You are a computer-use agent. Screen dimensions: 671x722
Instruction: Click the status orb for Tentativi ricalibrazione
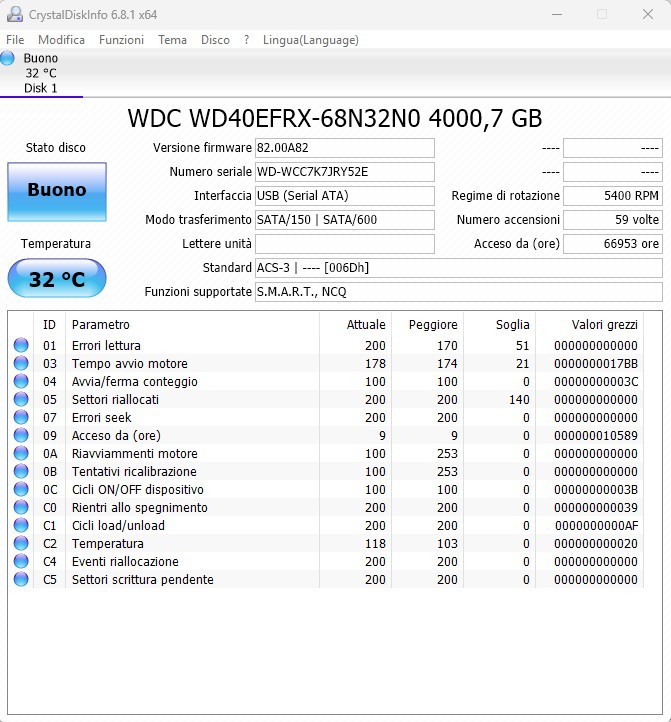click(x=21, y=471)
